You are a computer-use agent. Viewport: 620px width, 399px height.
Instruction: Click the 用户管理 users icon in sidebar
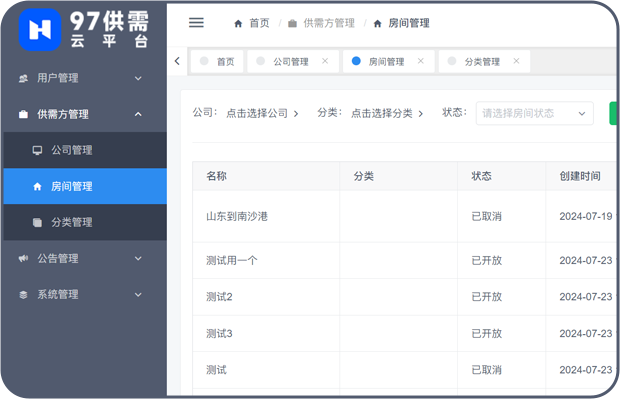pos(23,78)
